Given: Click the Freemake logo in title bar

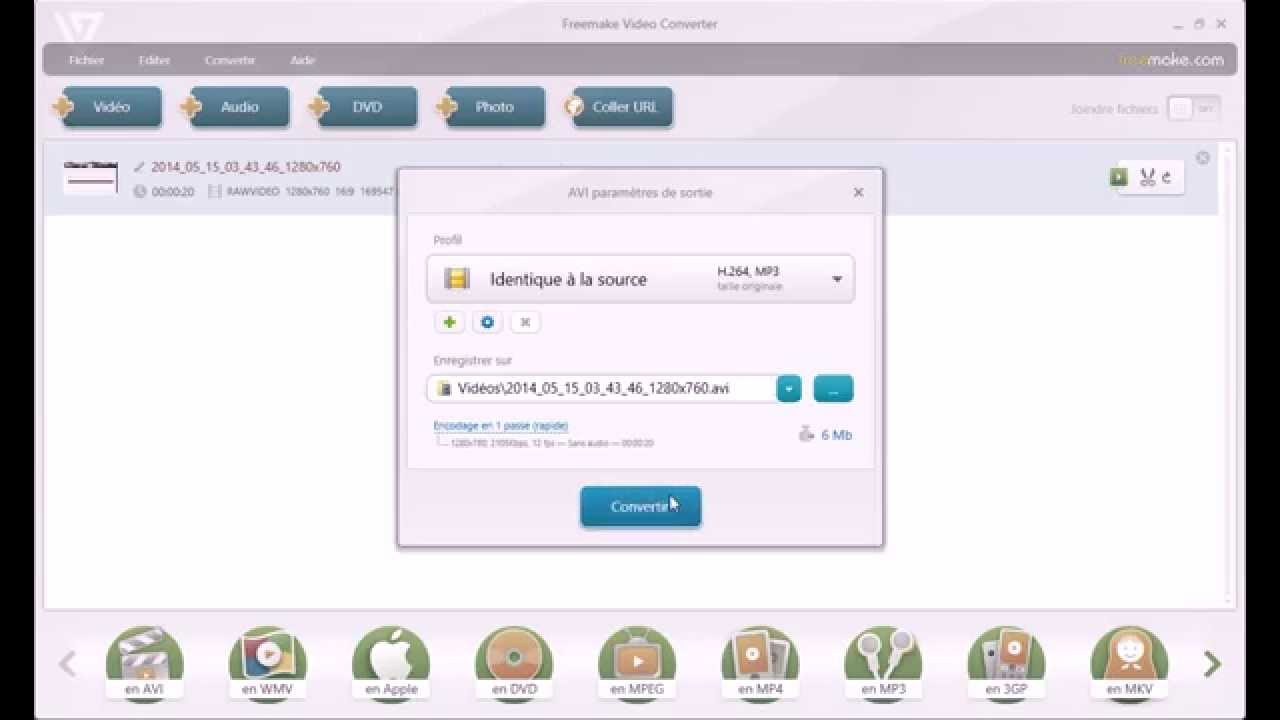Looking at the screenshot, I should 78,25.
